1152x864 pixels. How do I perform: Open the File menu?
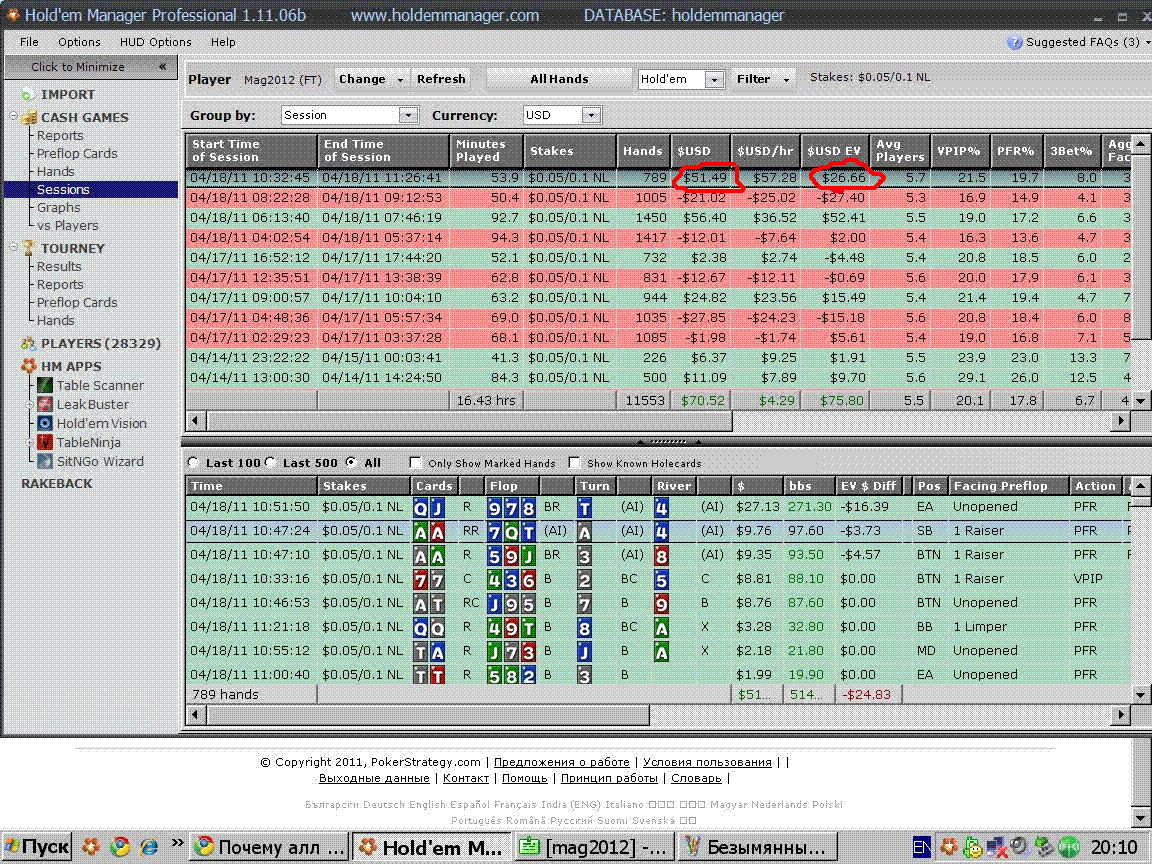[x=29, y=42]
